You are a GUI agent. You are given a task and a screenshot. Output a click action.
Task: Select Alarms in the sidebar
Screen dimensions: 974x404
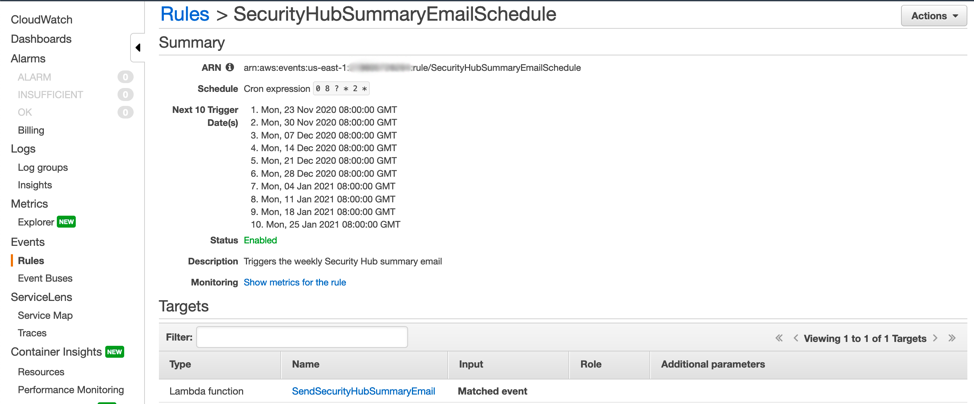[x=28, y=58]
